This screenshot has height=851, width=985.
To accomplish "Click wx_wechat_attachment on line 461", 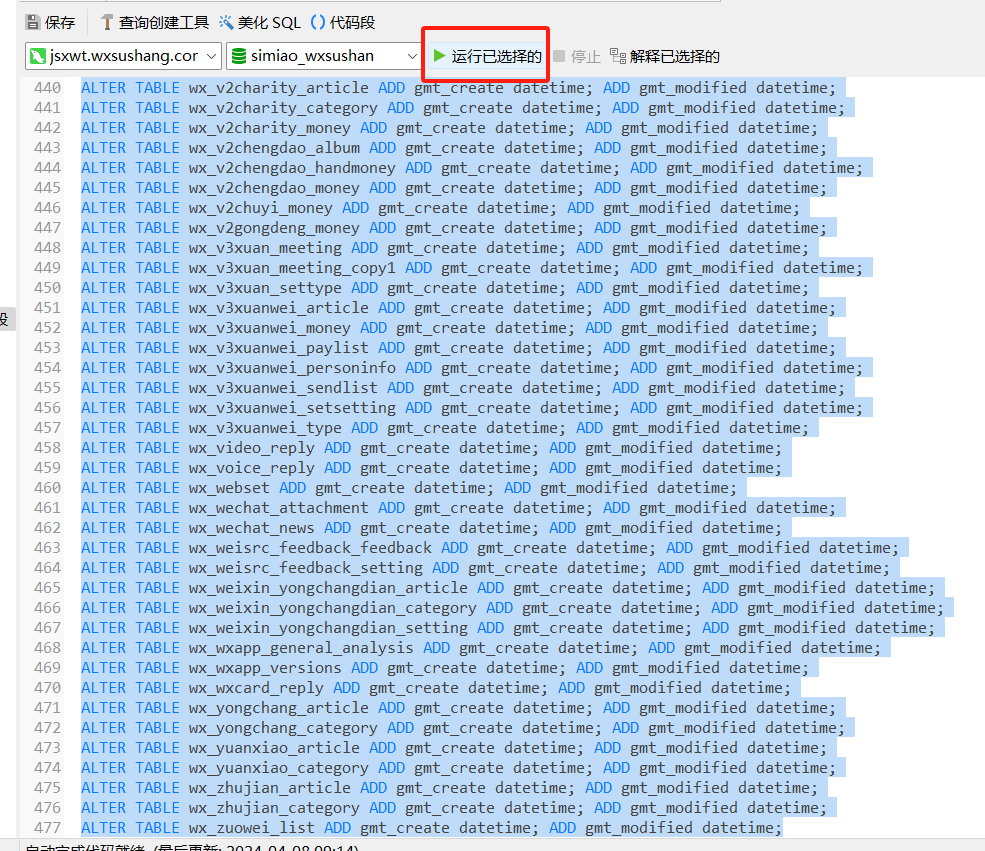I will [279, 508].
